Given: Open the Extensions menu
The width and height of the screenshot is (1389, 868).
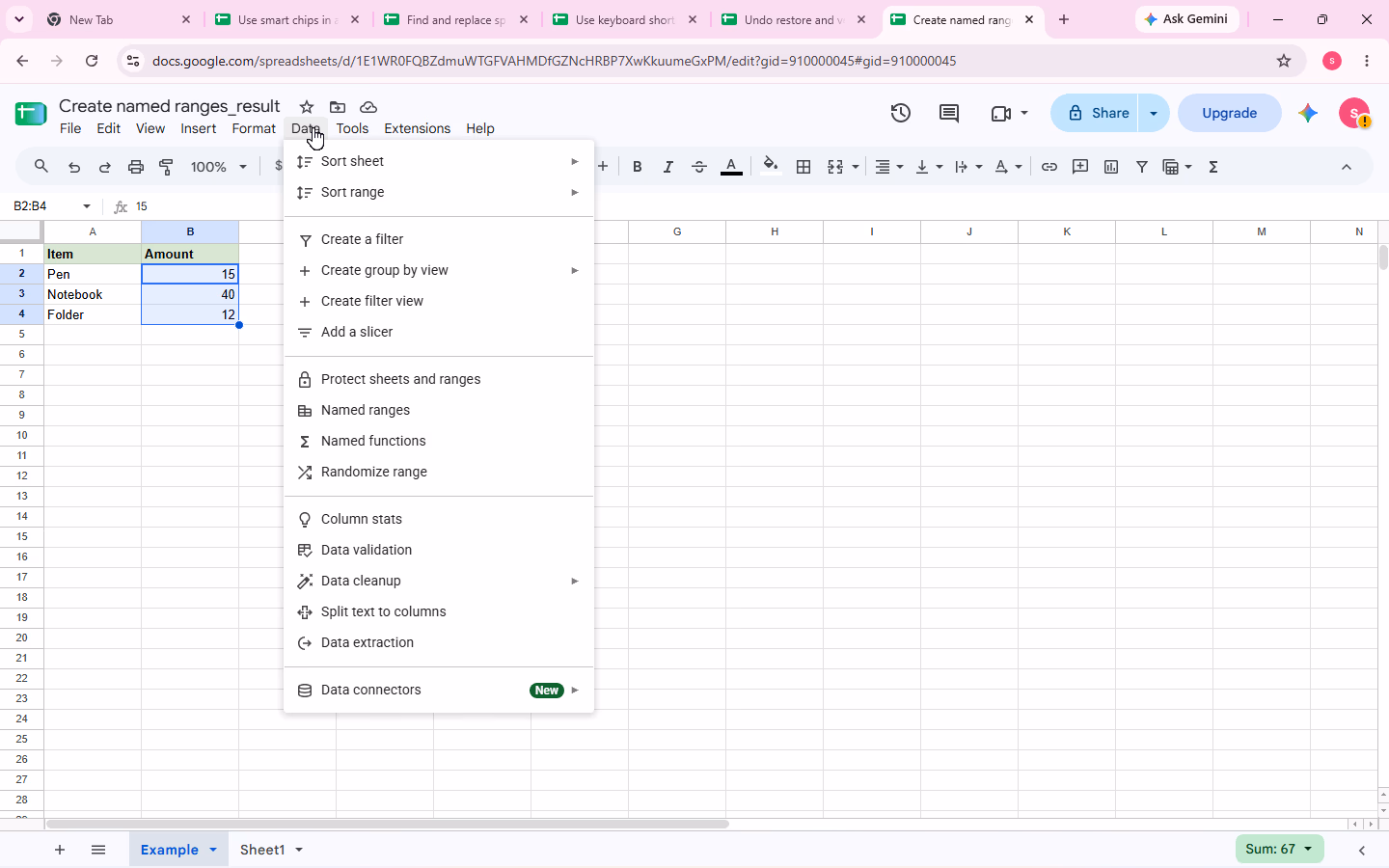Looking at the screenshot, I should (417, 128).
